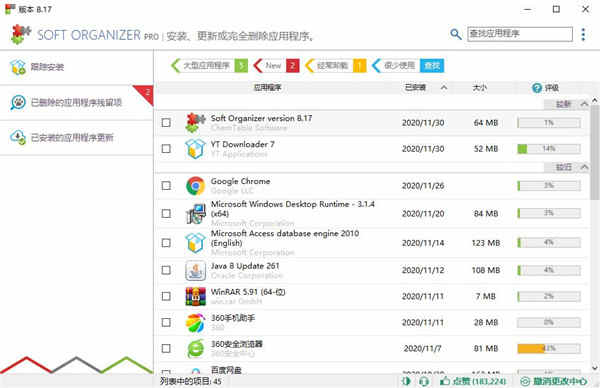Image resolution: width=600 pixels, height=388 pixels.
Task: Toggle the installed date sort arrow
Action: click(443, 88)
